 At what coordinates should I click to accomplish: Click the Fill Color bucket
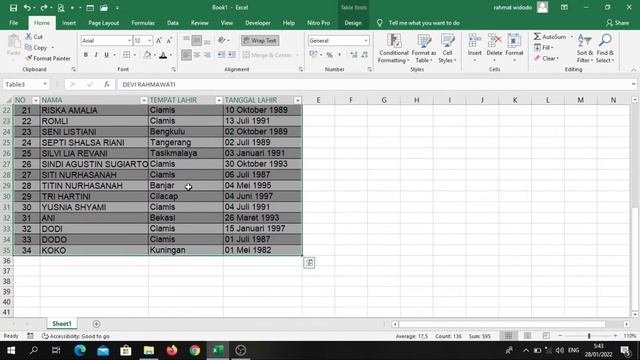[147, 55]
